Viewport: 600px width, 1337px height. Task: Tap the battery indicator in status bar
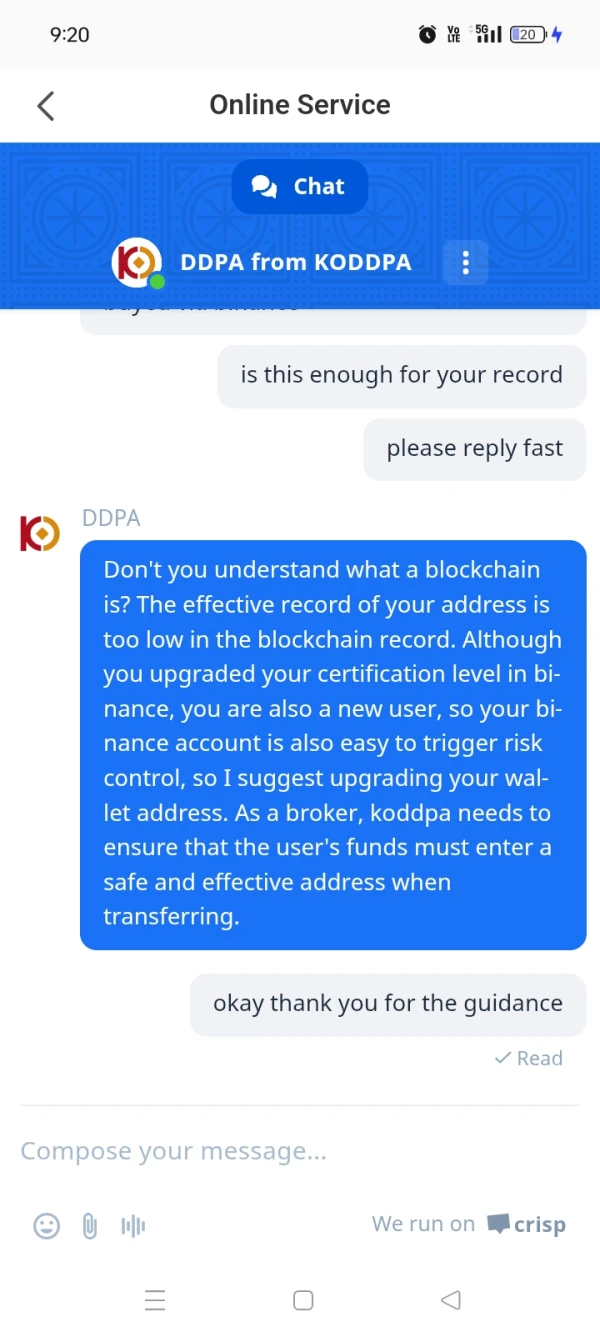(527, 35)
